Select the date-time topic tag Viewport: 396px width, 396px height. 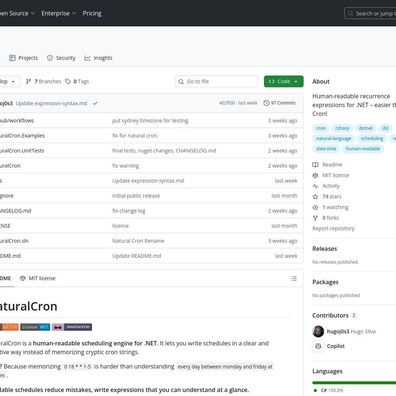[326, 149]
